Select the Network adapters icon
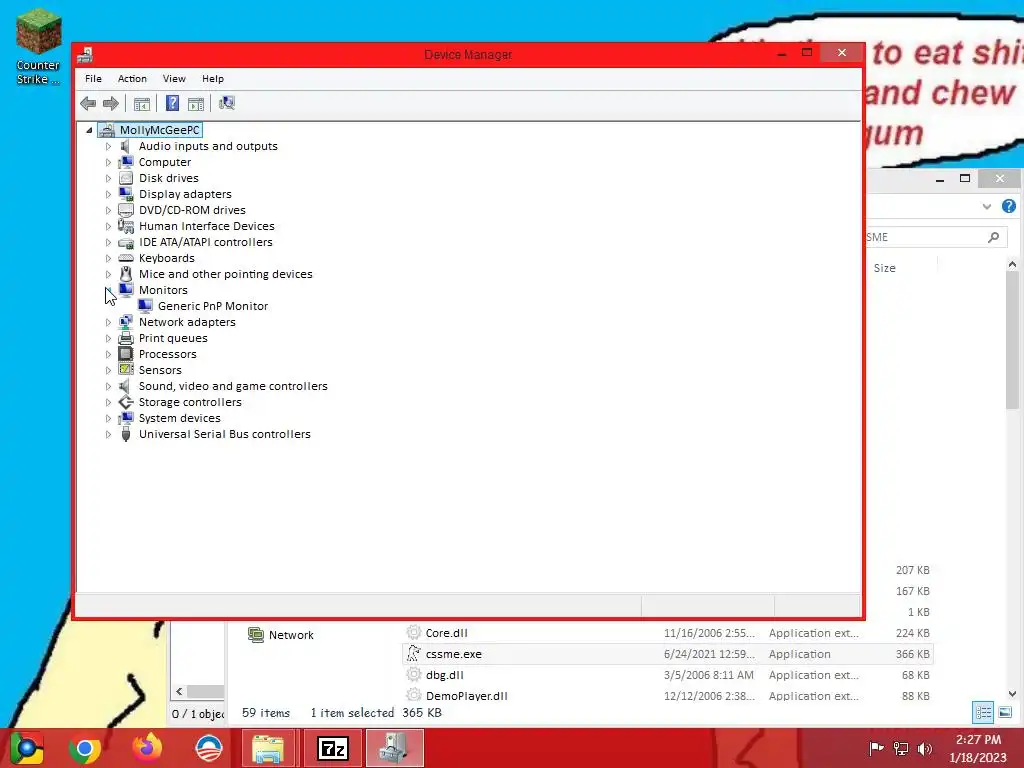The height and width of the screenshot is (768, 1024). point(126,322)
